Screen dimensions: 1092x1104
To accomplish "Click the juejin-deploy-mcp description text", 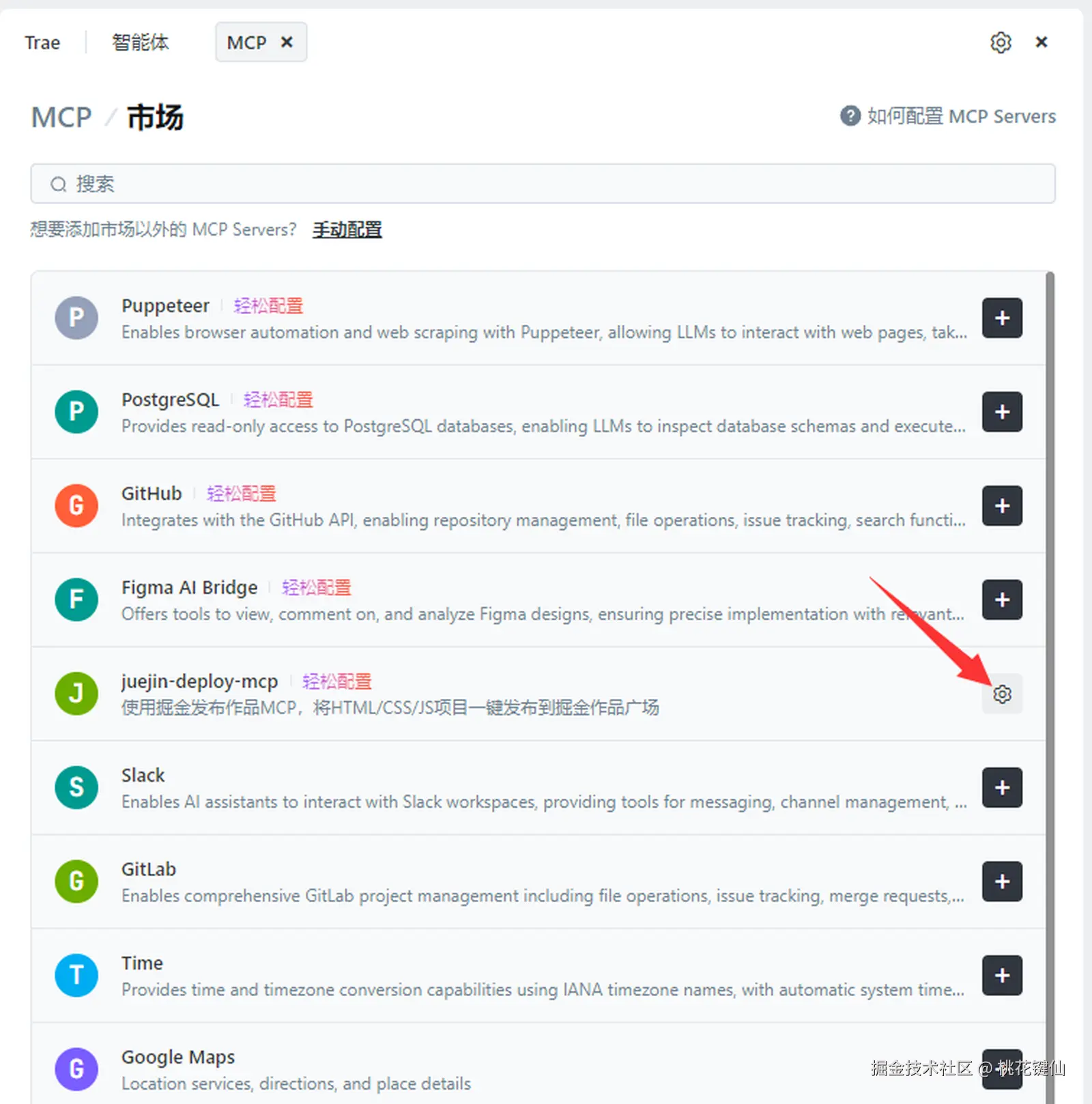I will tap(390, 707).
